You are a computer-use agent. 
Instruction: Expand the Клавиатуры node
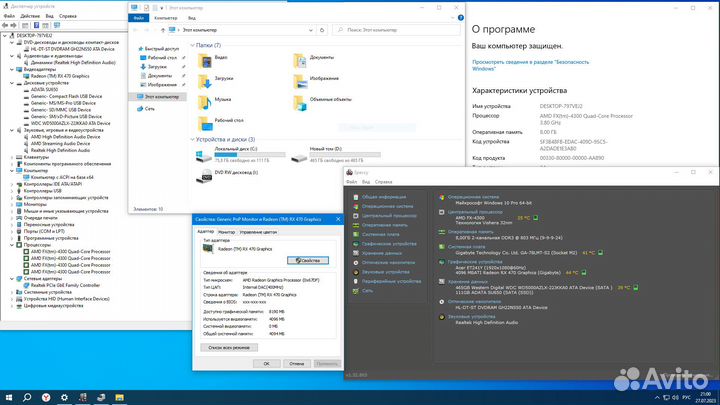pos(12,157)
